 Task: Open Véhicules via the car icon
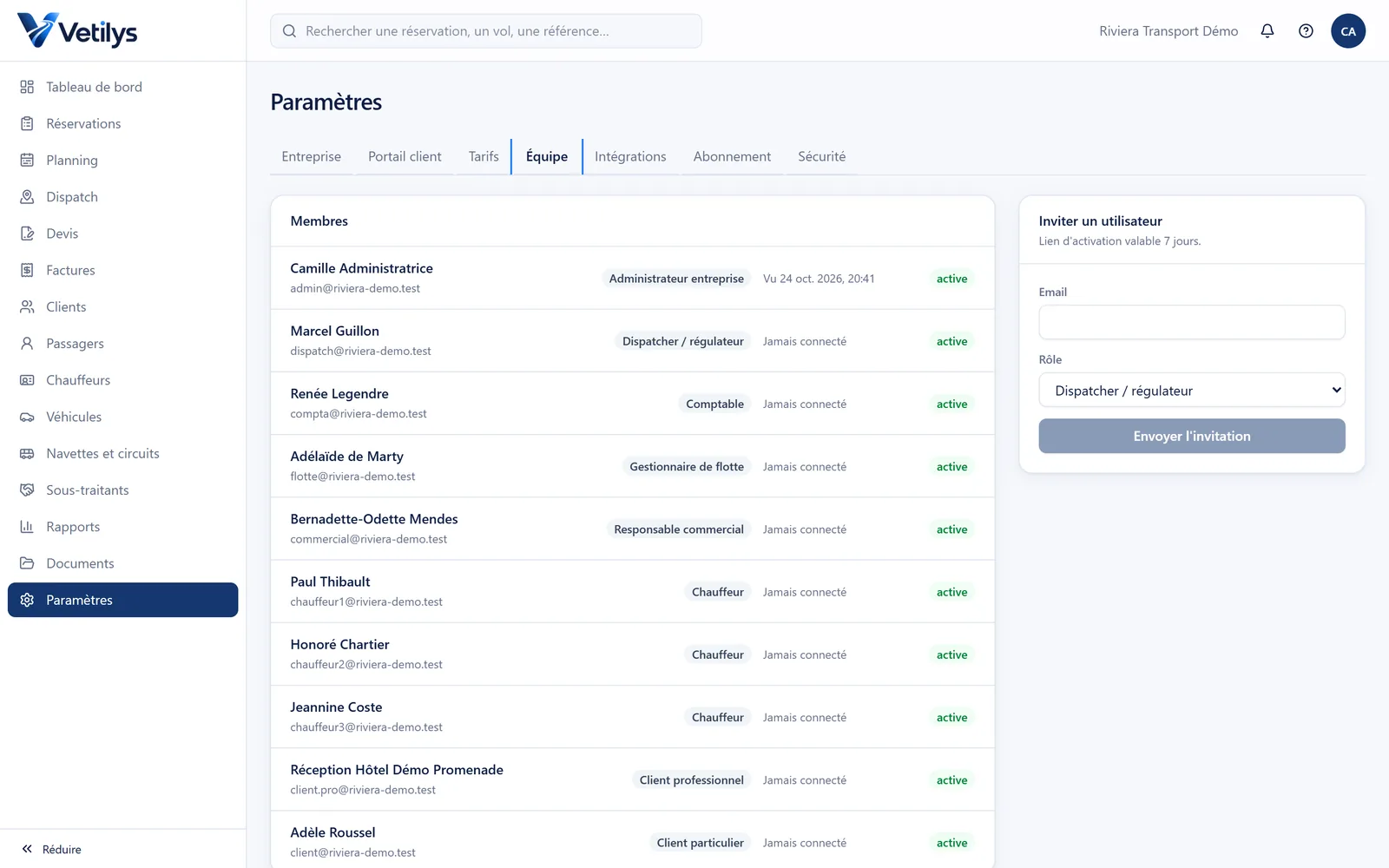[27, 417]
